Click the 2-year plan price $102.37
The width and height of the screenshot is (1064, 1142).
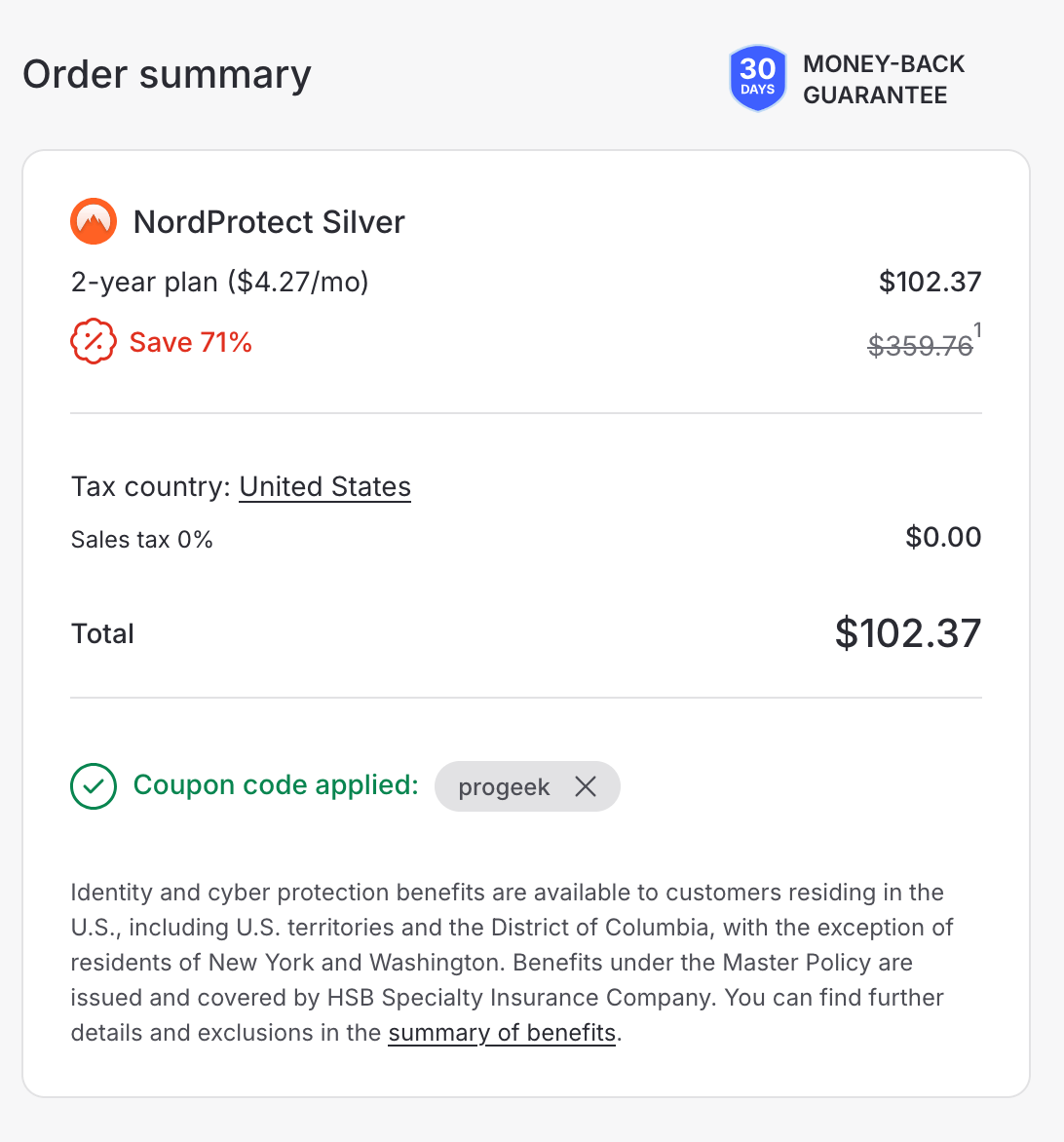[930, 282]
